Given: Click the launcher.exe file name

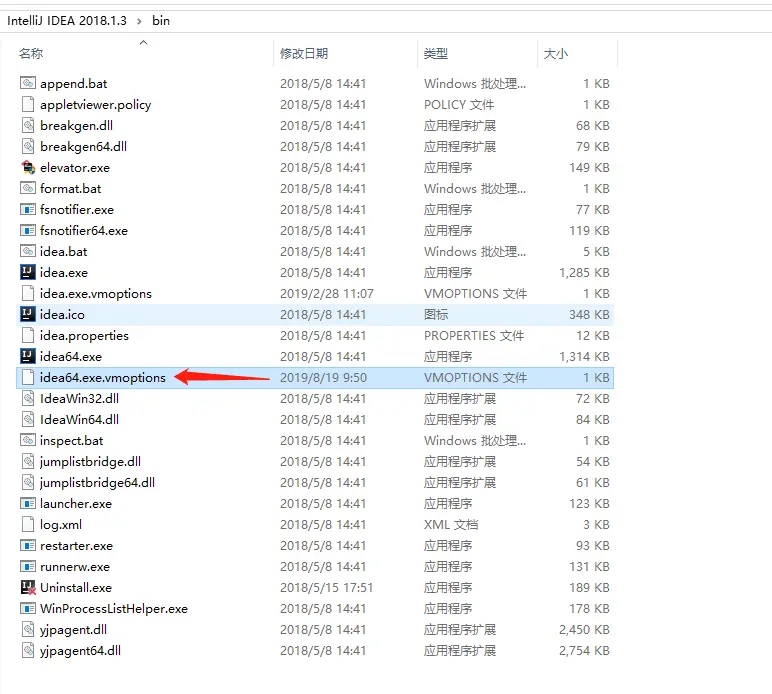Looking at the screenshot, I should coord(76,504).
